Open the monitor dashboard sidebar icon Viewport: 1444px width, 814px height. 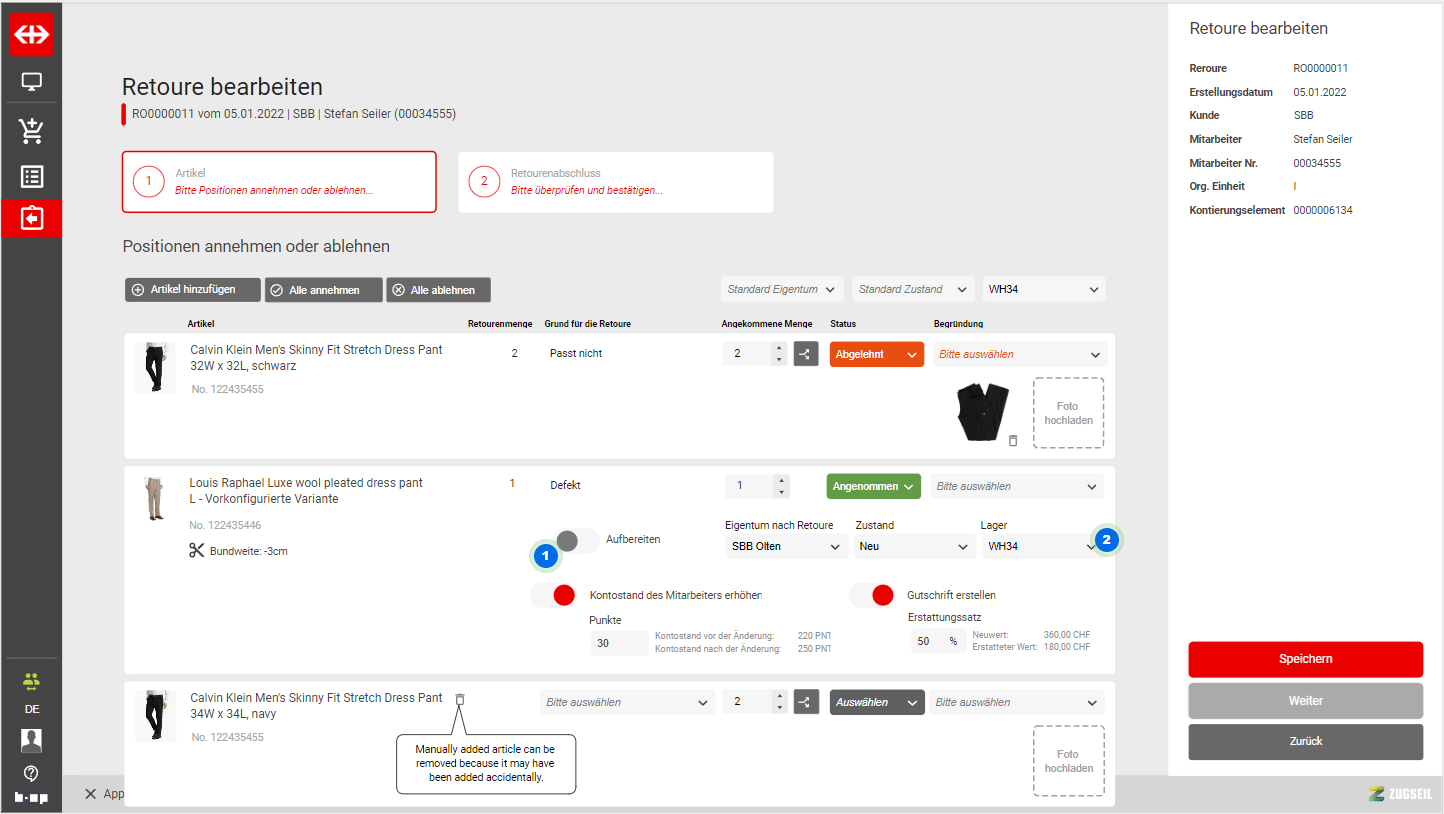[x=31, y=82]
